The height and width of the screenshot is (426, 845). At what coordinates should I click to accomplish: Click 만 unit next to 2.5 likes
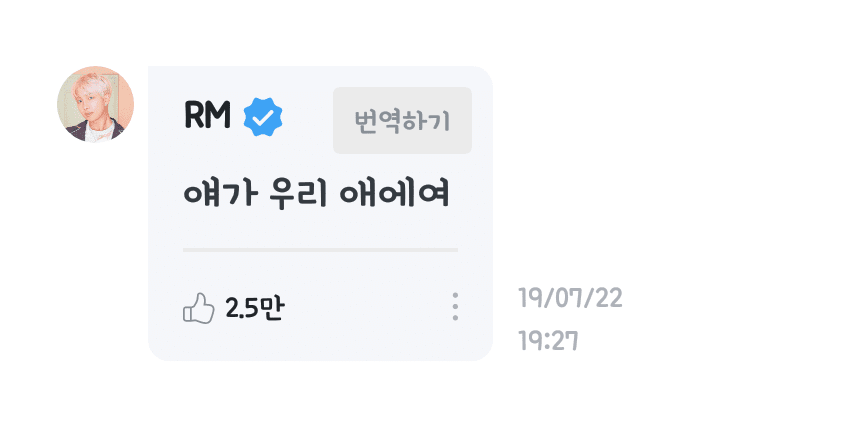[273, 308]
